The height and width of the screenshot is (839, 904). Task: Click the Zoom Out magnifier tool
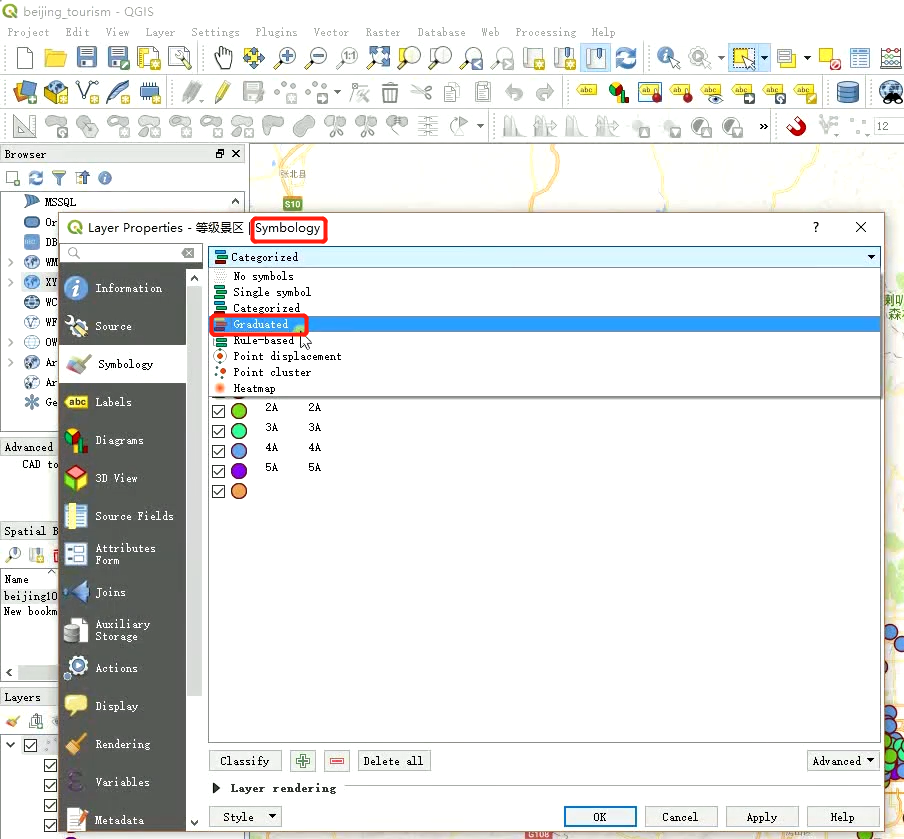316,58
